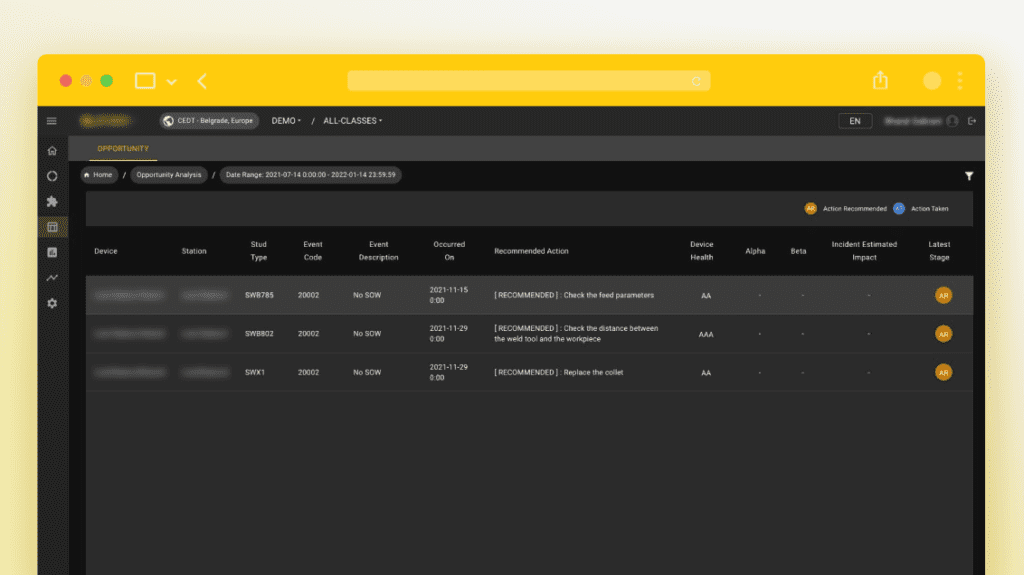The image size is (1024, 575).
Task: Open the Date Range filter chip
Action: (x=311, y=175)
